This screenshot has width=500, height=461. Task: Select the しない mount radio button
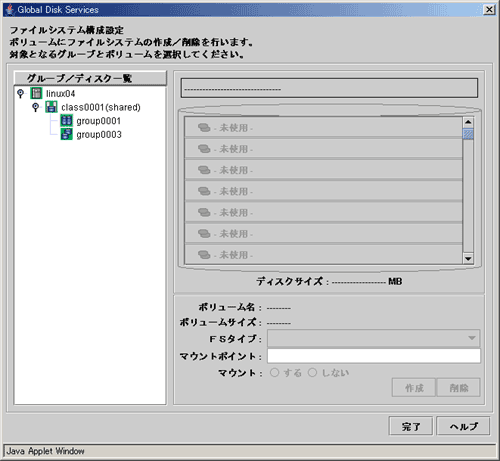(312, 372)
